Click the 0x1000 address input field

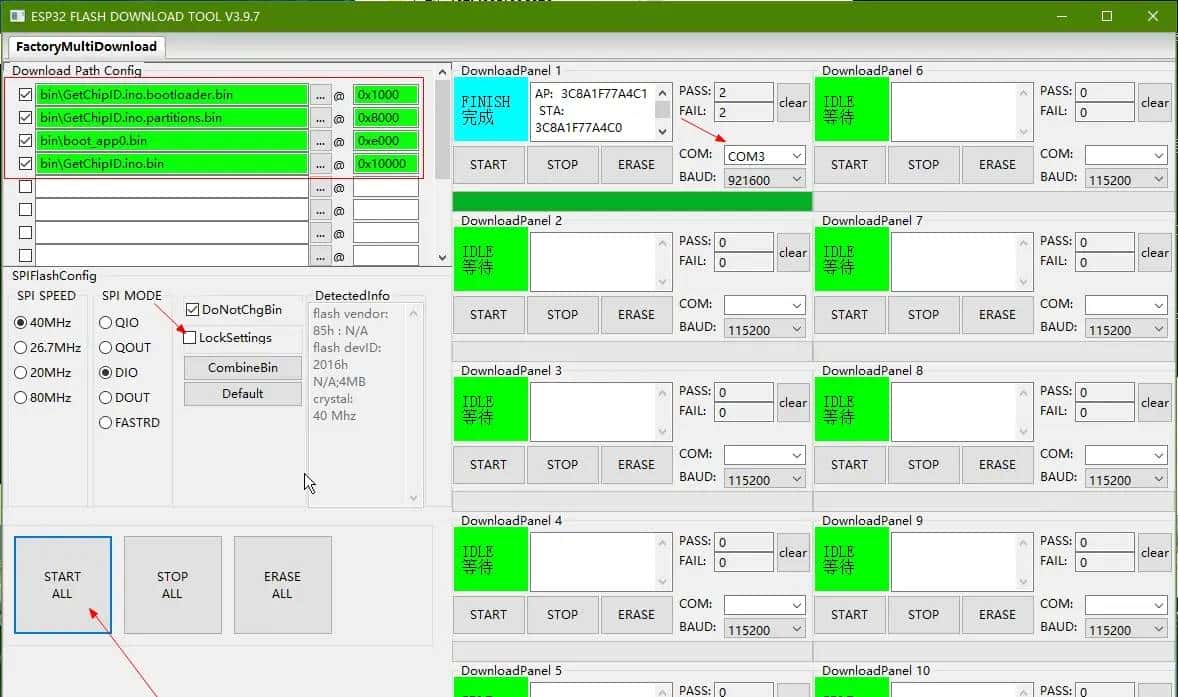[385, 95]
